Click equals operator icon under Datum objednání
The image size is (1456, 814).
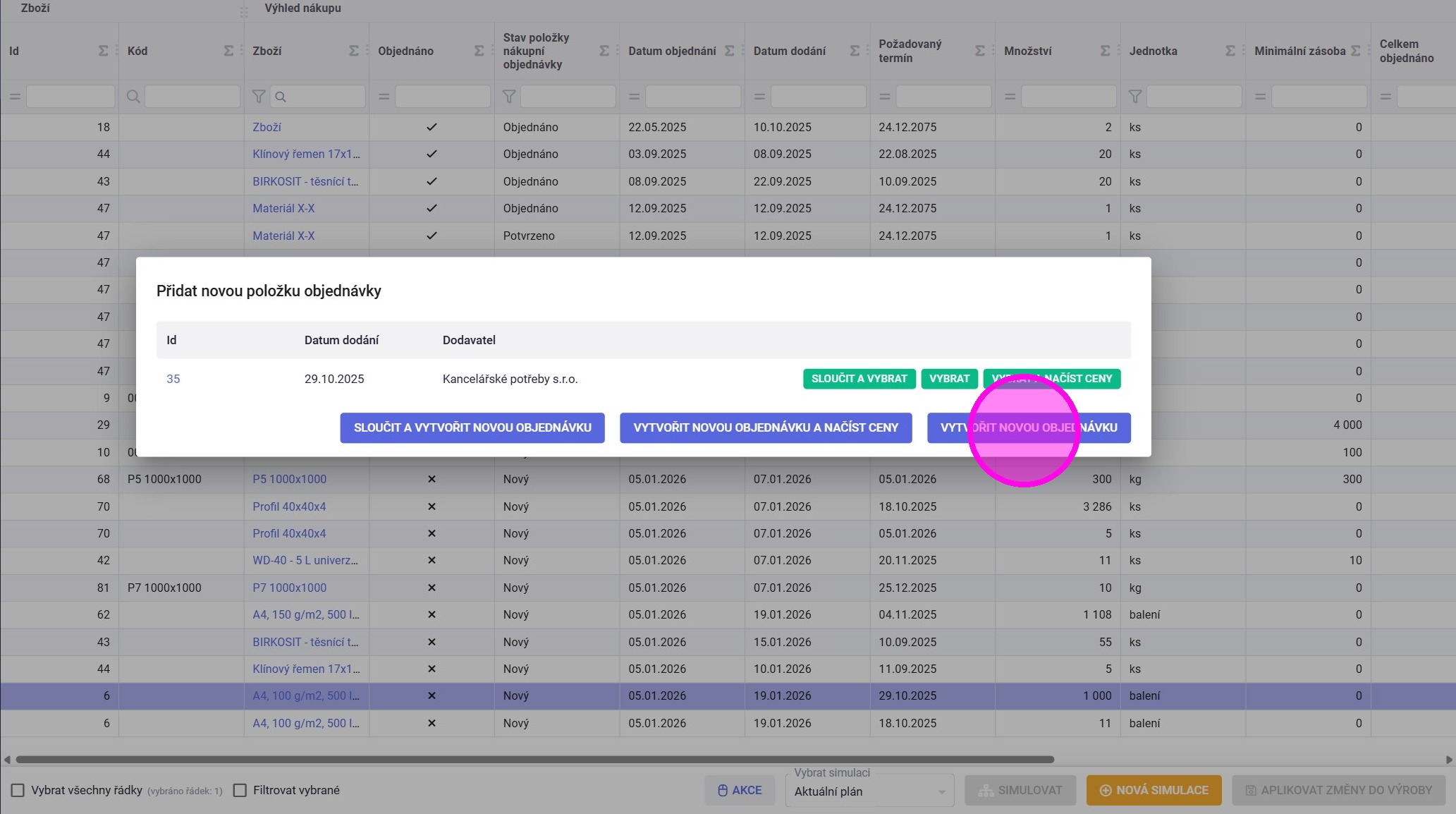click(634, 97)
